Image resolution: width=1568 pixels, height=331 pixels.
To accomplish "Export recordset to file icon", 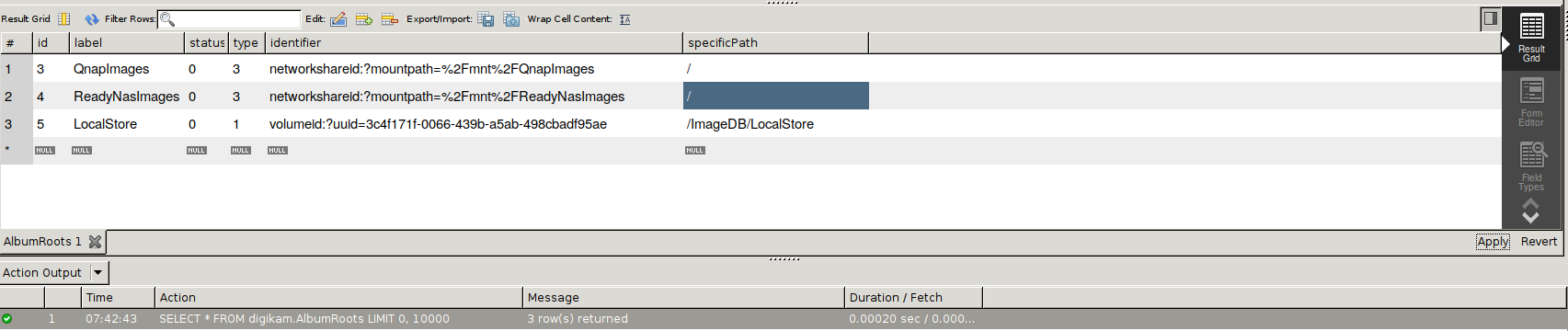I will click(x=486, y=18).
